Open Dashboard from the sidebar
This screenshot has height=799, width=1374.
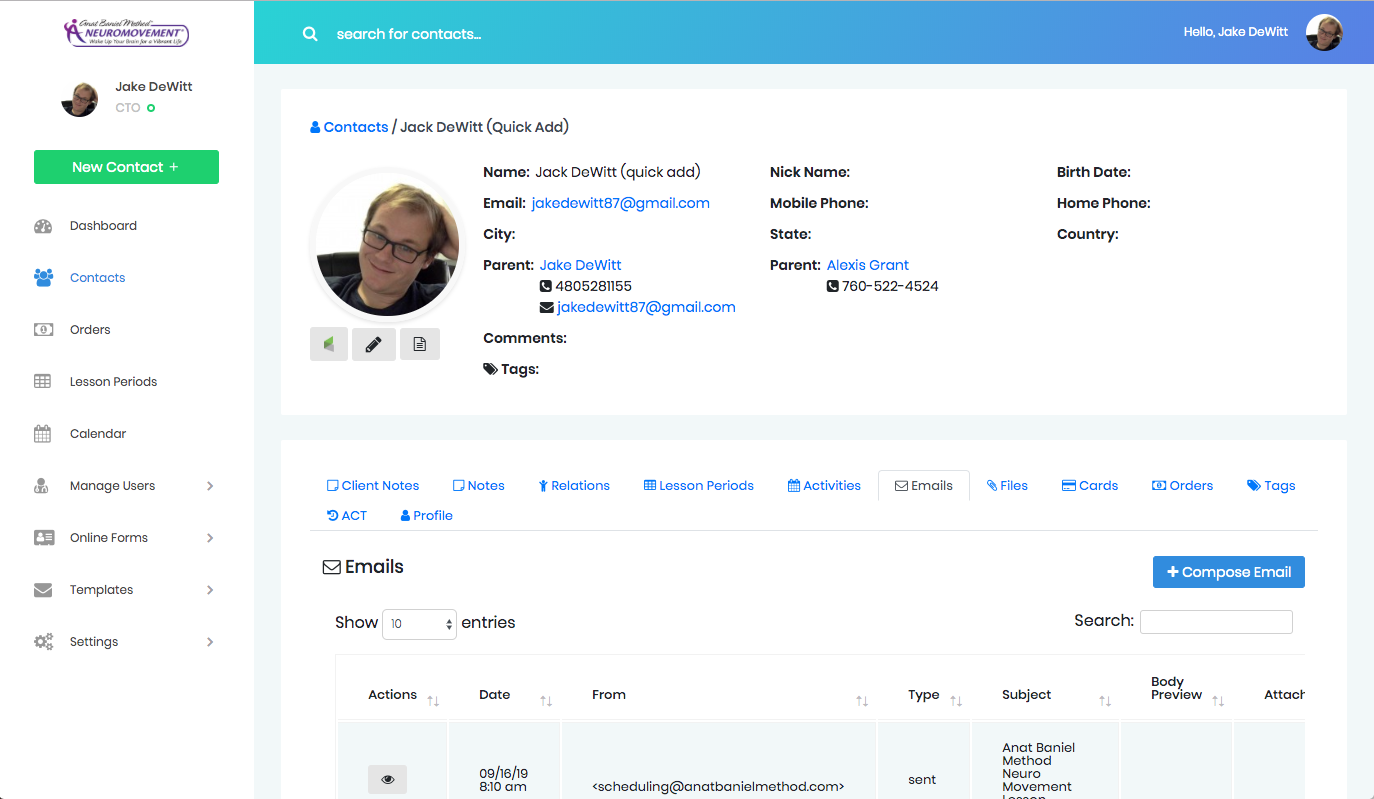103,226
